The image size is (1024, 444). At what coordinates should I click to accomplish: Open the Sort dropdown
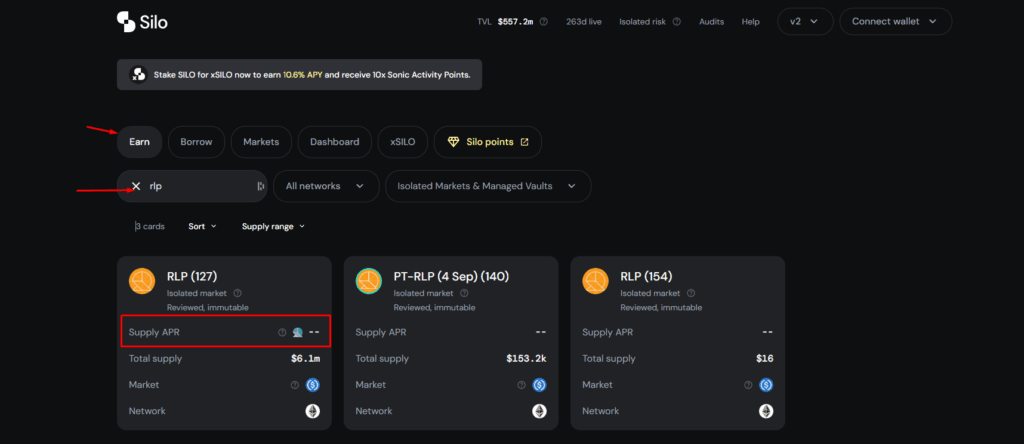tap(202, 227)
